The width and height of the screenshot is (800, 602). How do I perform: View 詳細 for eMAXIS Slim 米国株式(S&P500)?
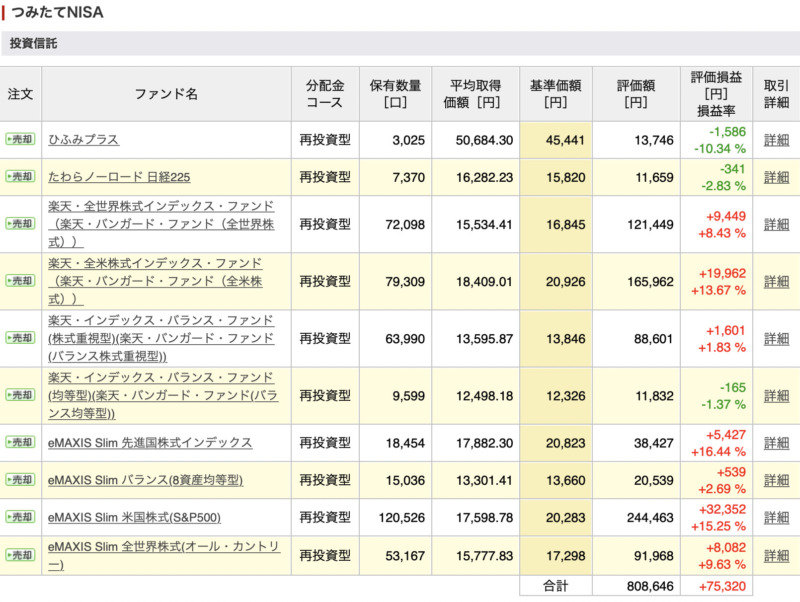click(x=776, y=517)
